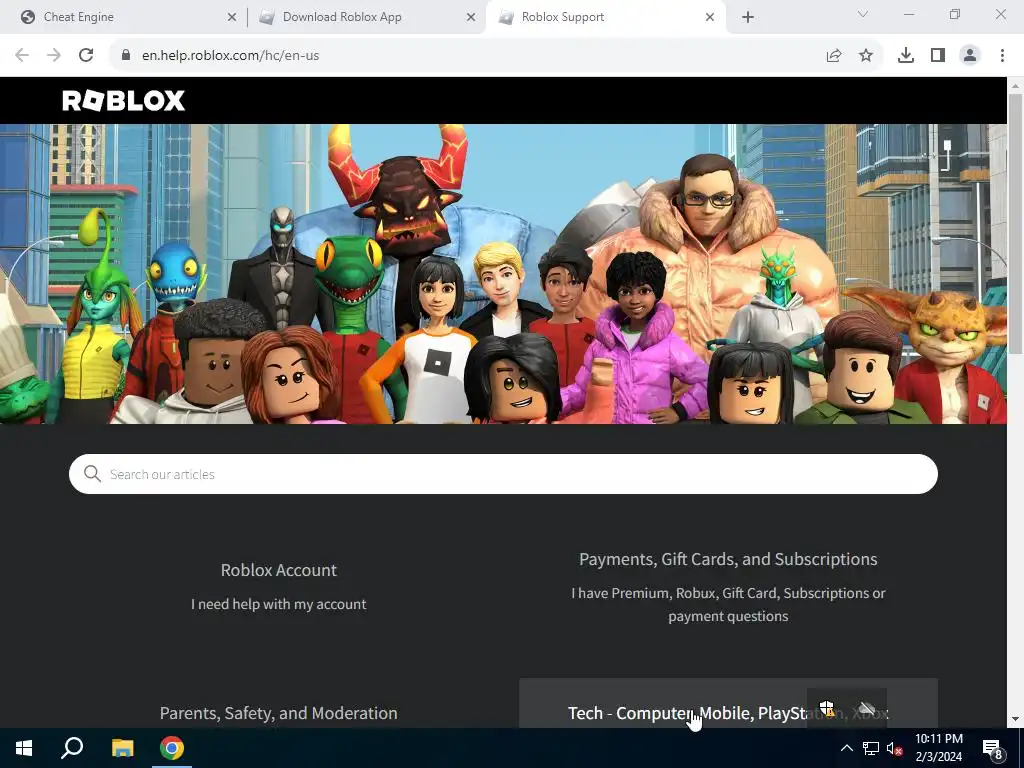Click the scrollbar up arrow
This screenshot has width=1024, height=768.
pos(1015,85)
